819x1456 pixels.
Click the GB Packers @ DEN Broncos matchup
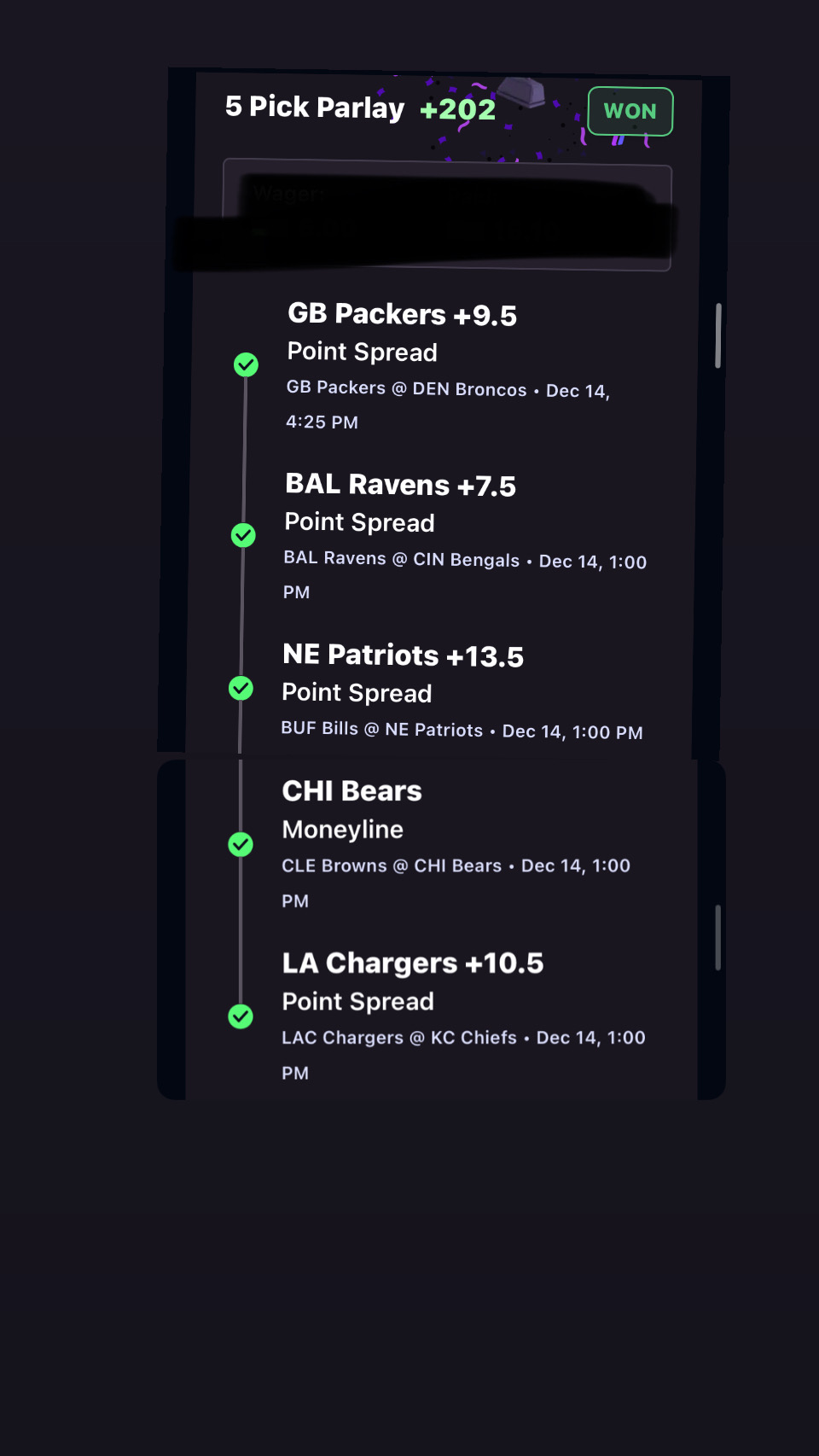coord(406,389)
